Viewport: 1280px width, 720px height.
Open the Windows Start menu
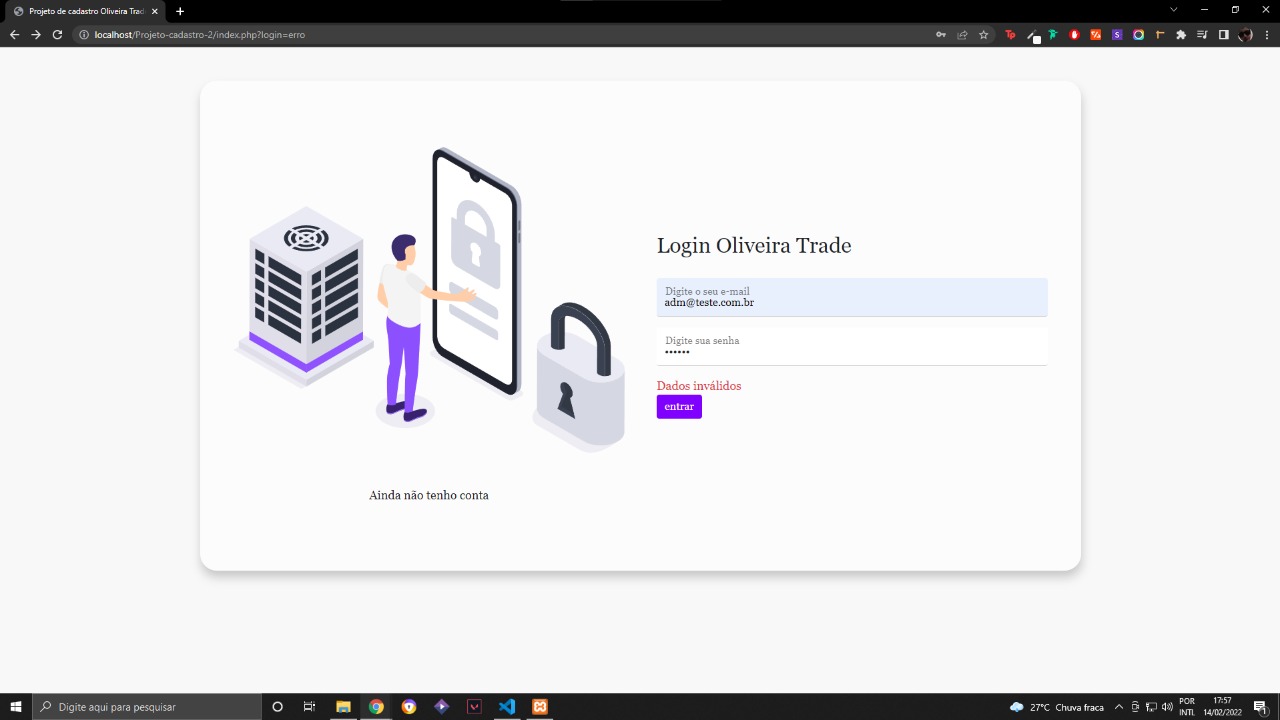15,706
